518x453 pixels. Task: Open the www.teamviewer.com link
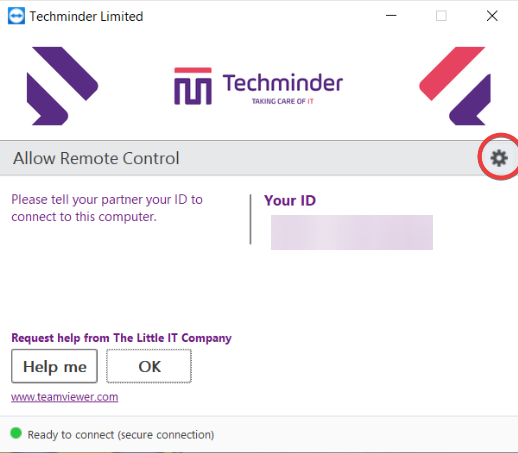point(64,397)
